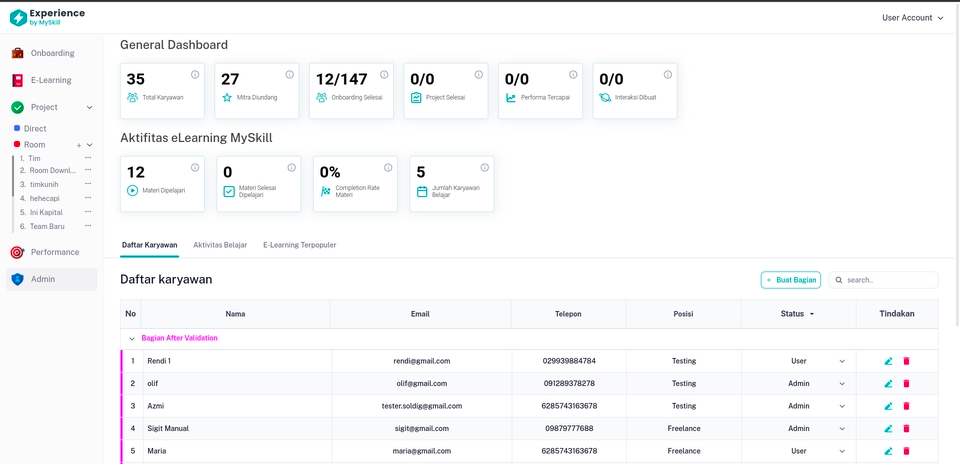Collapse the Bagian After Validation group
Screen dimensions: 960x464
131,339
